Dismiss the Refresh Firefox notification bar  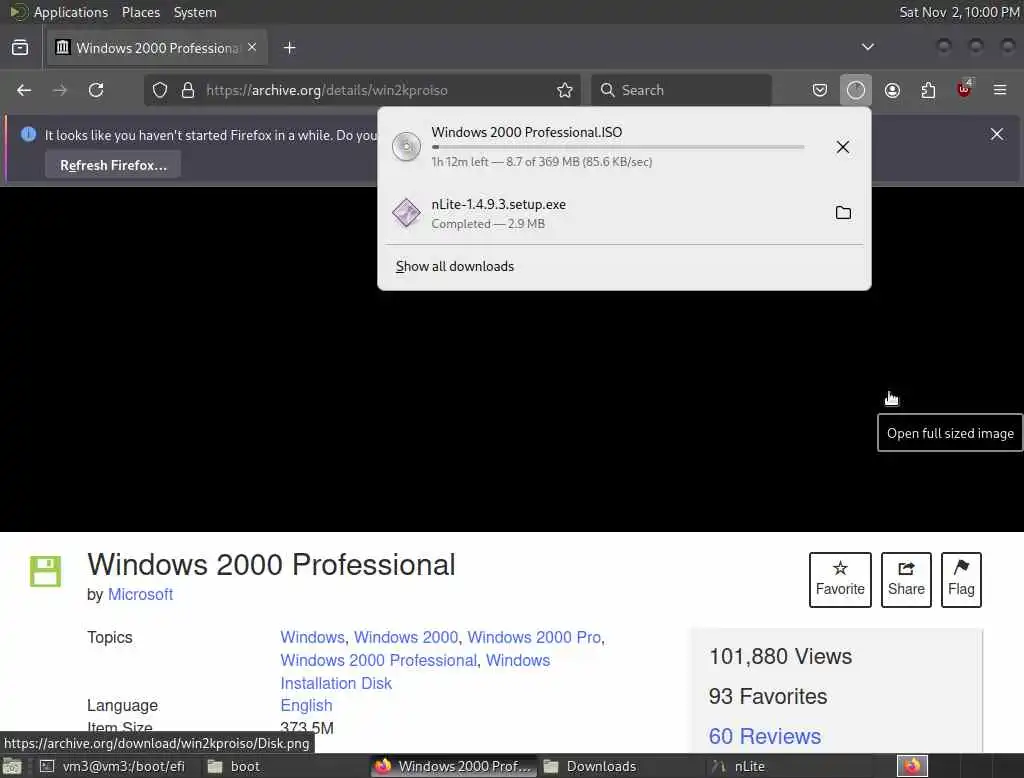point(997,134)
